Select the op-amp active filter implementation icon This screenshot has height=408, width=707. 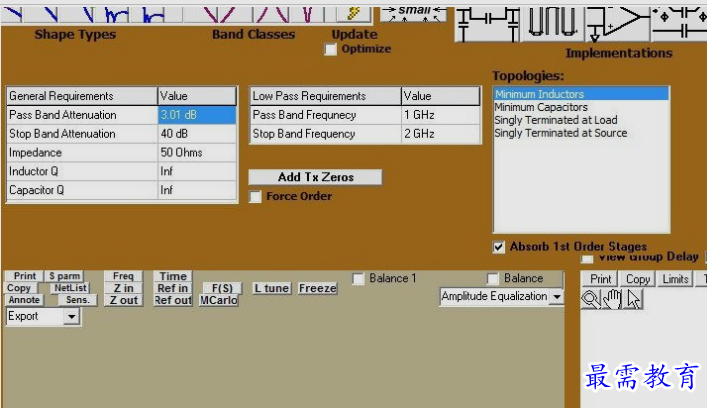point(617,24)
